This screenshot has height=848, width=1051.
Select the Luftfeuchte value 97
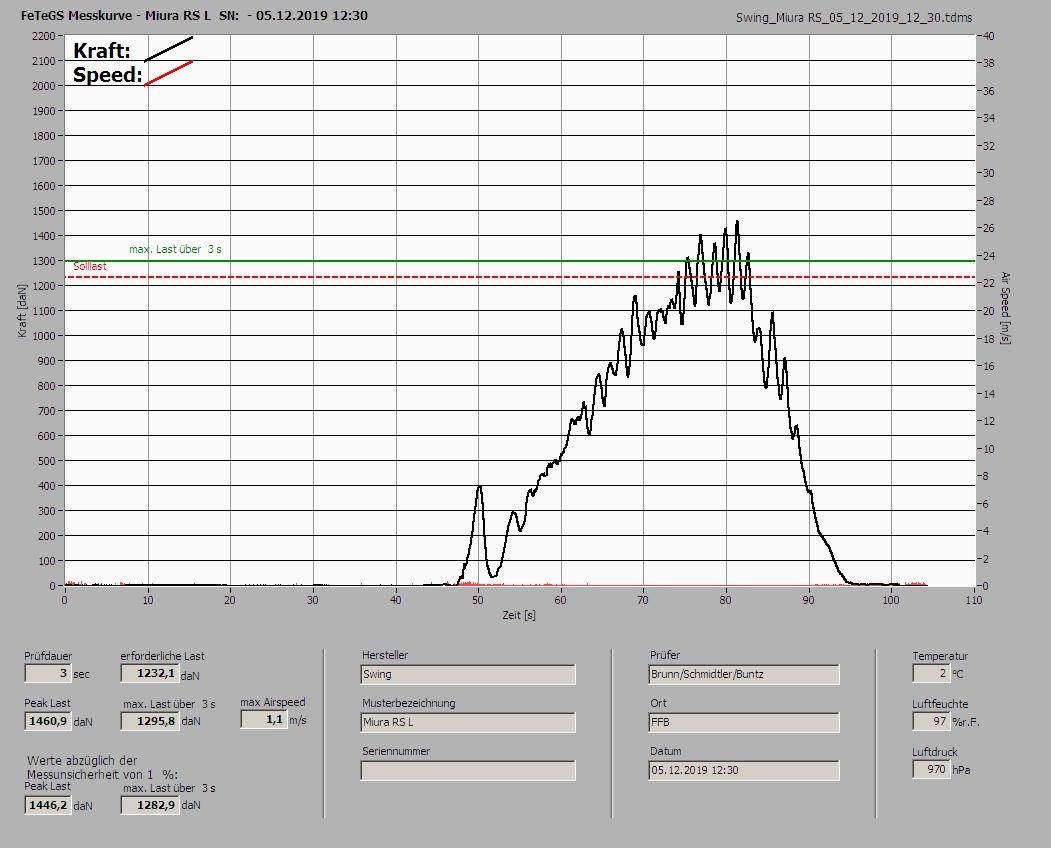point(931,721)
